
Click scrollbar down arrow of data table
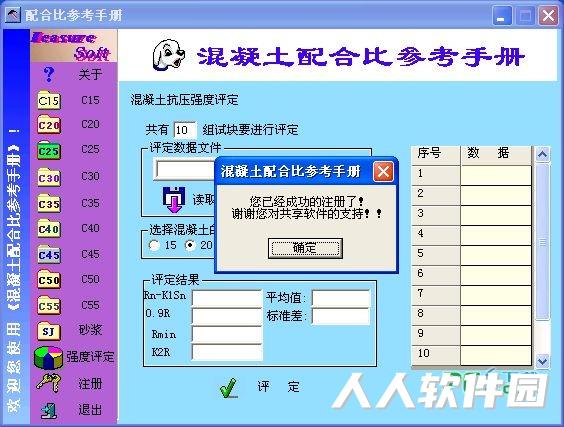542,361
